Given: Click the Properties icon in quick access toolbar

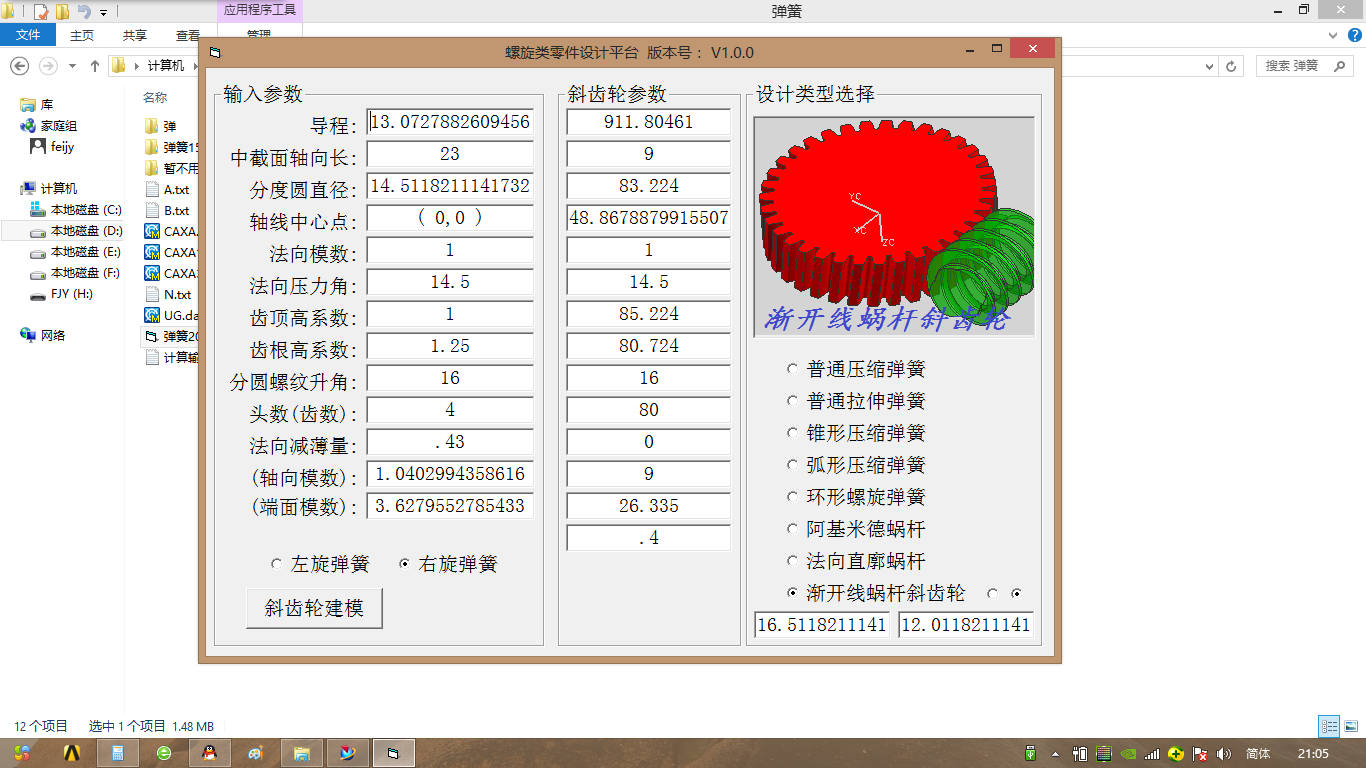Looking at the screenshot, I should [x=42, y=12].
